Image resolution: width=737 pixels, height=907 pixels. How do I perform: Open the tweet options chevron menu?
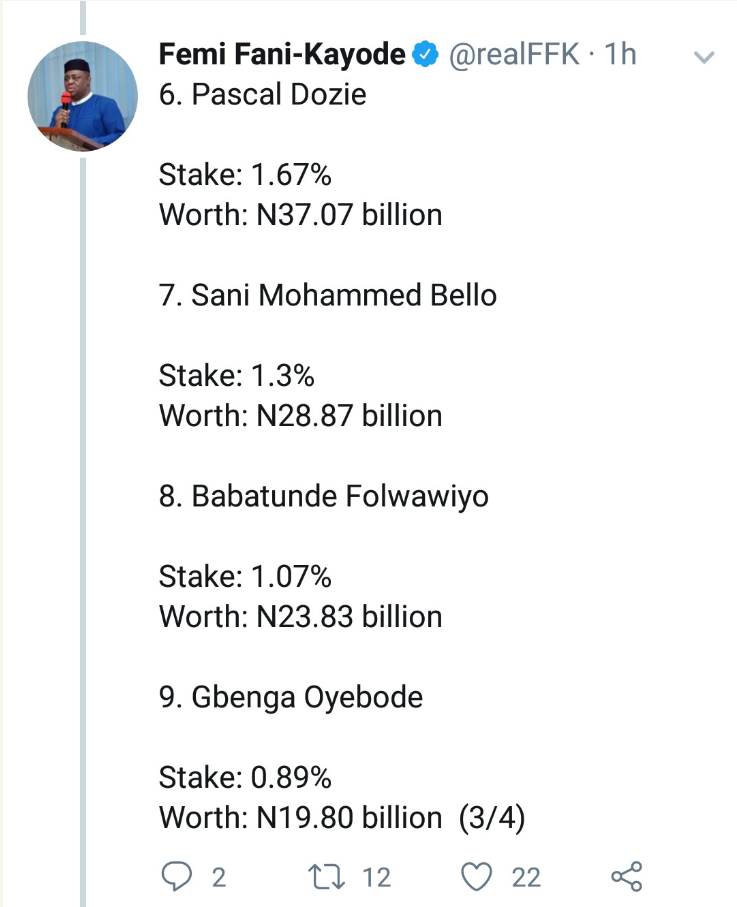[704, 57]
